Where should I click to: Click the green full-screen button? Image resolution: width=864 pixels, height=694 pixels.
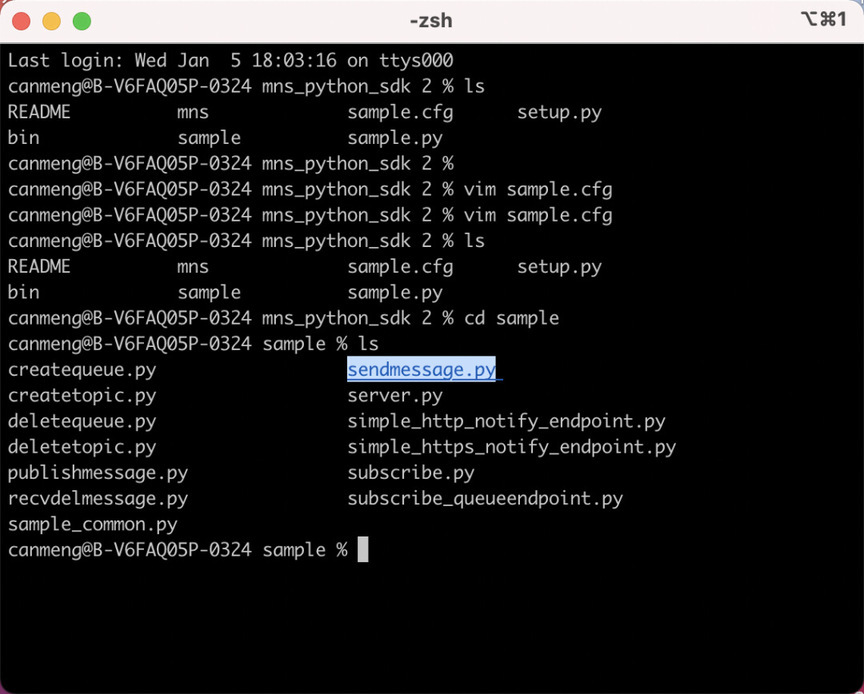pyautogui.click(x=82, y=21)
